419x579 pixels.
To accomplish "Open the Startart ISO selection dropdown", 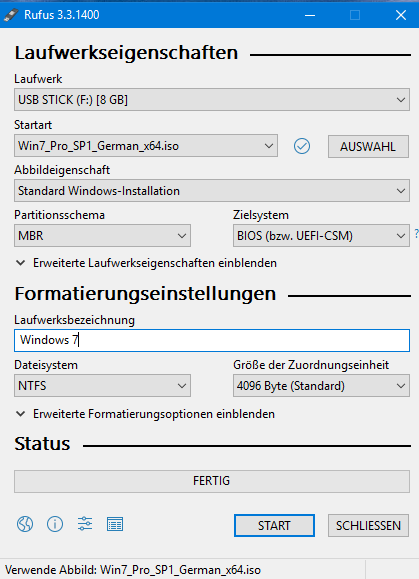I will coord(146,146).
